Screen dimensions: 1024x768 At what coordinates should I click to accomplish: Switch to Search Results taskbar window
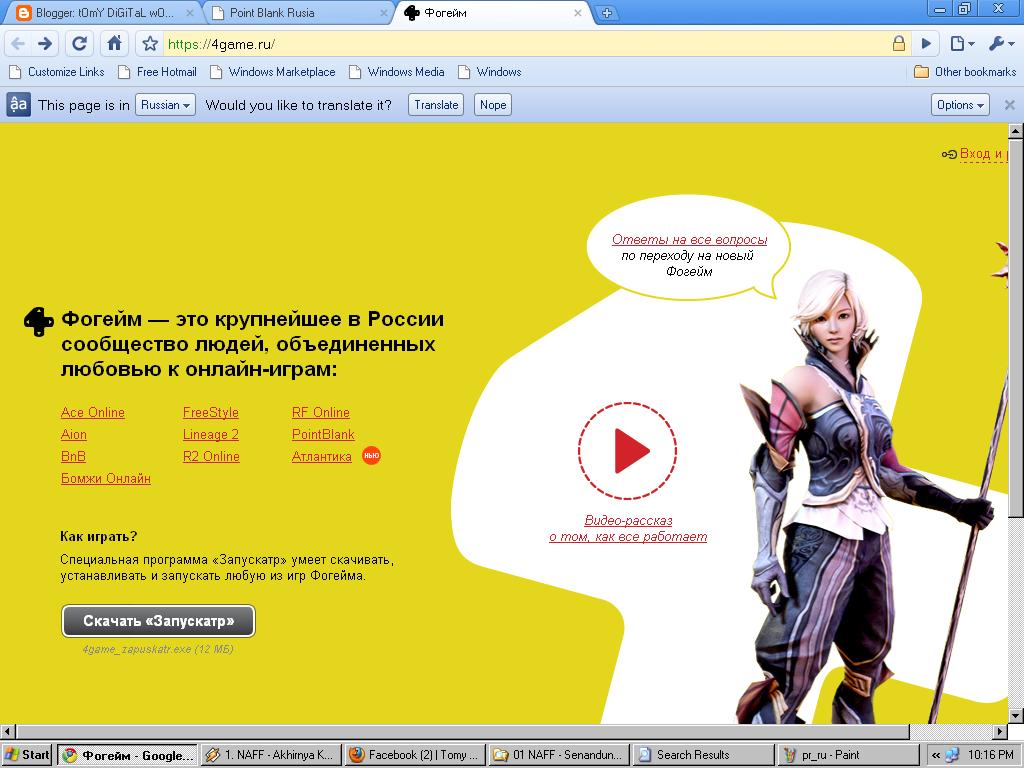(x=703, y=755)
